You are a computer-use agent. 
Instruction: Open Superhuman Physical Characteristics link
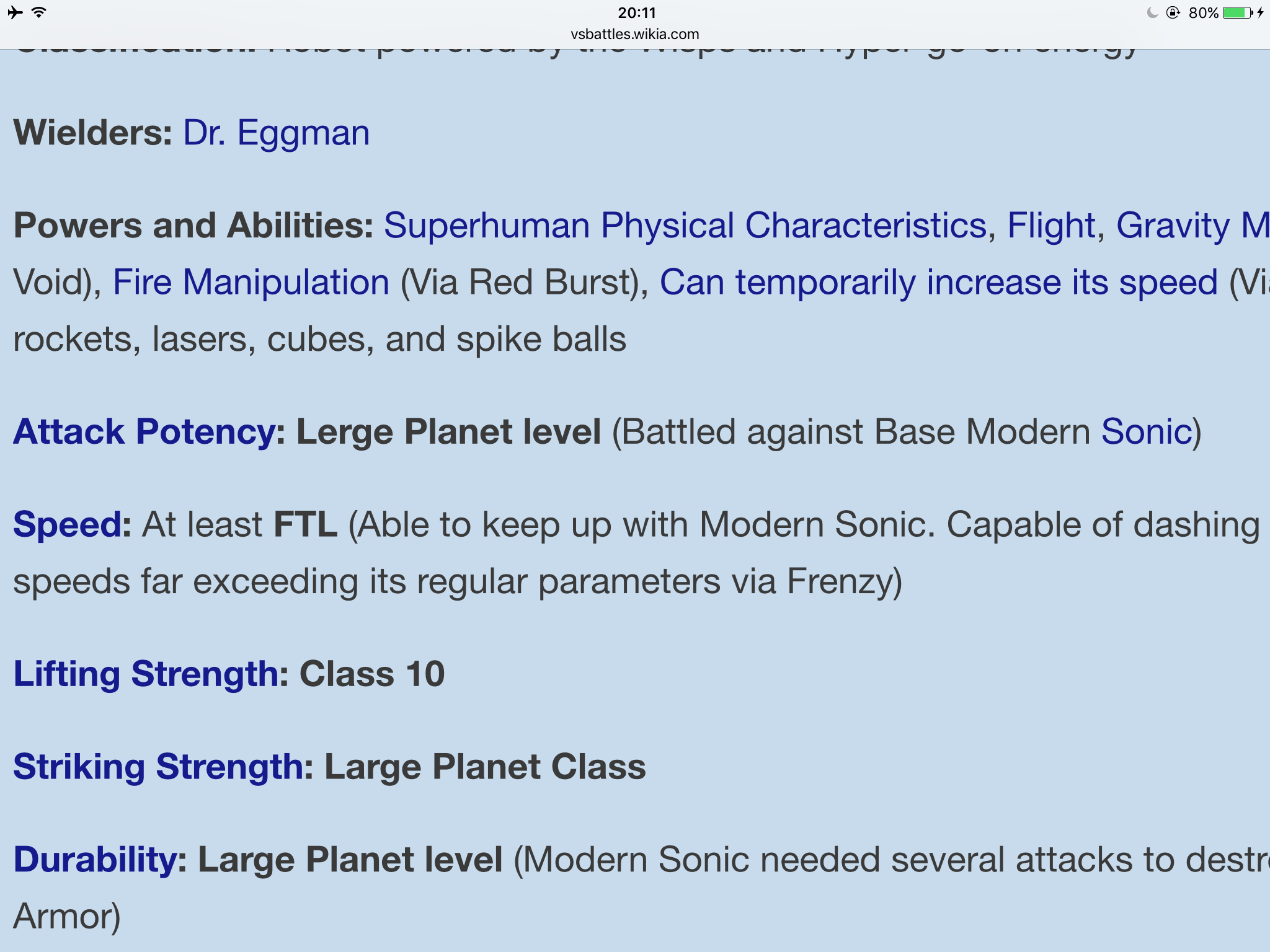point(685,225)
